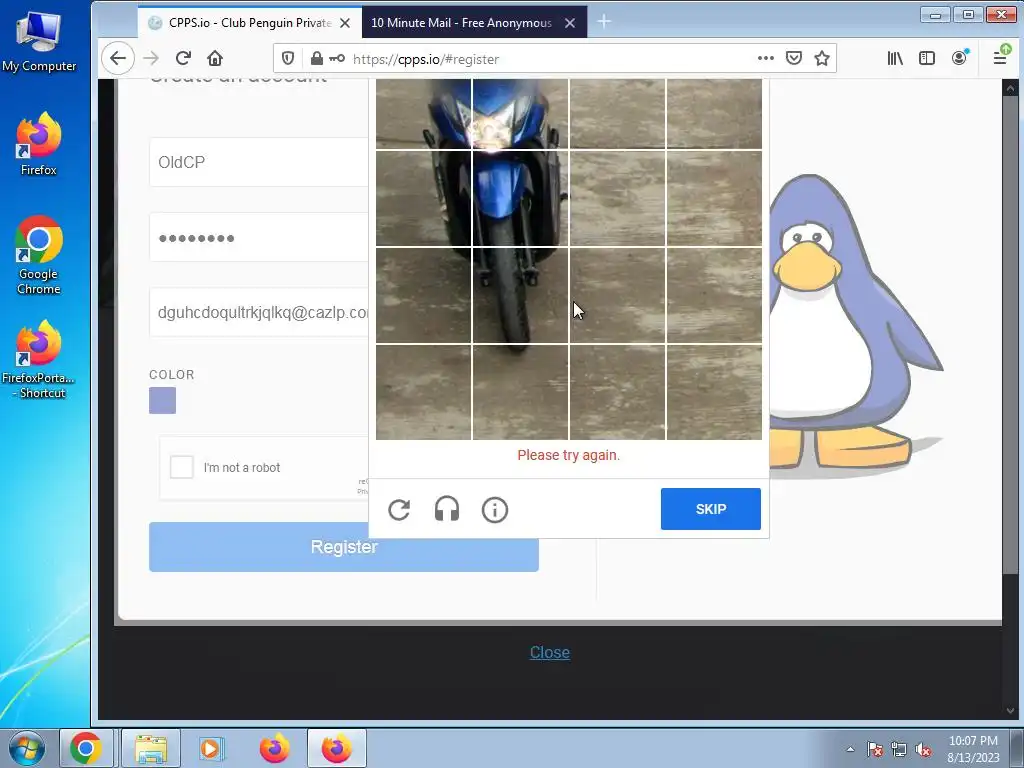Close the CPPS.io tab
The image size is (1024, 768).
[x=345, y=23]
